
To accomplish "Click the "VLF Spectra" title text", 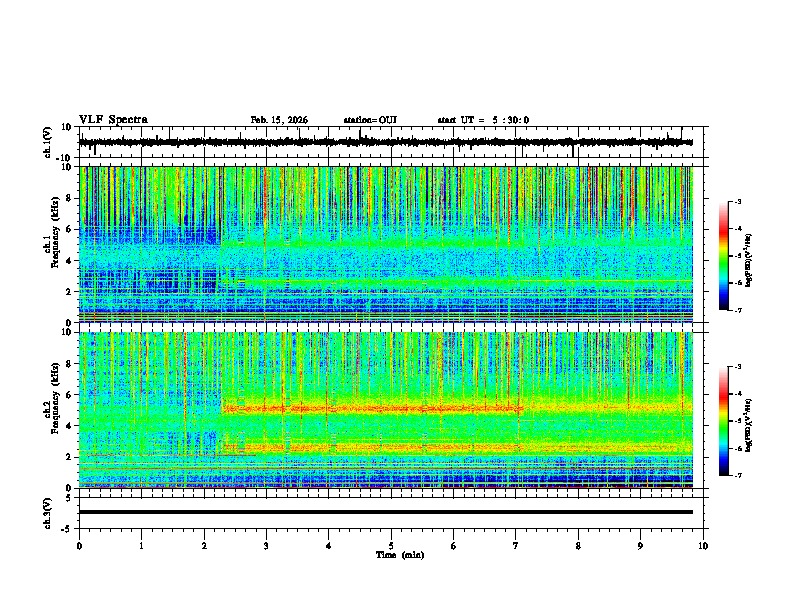I will [x=113, y=120].
